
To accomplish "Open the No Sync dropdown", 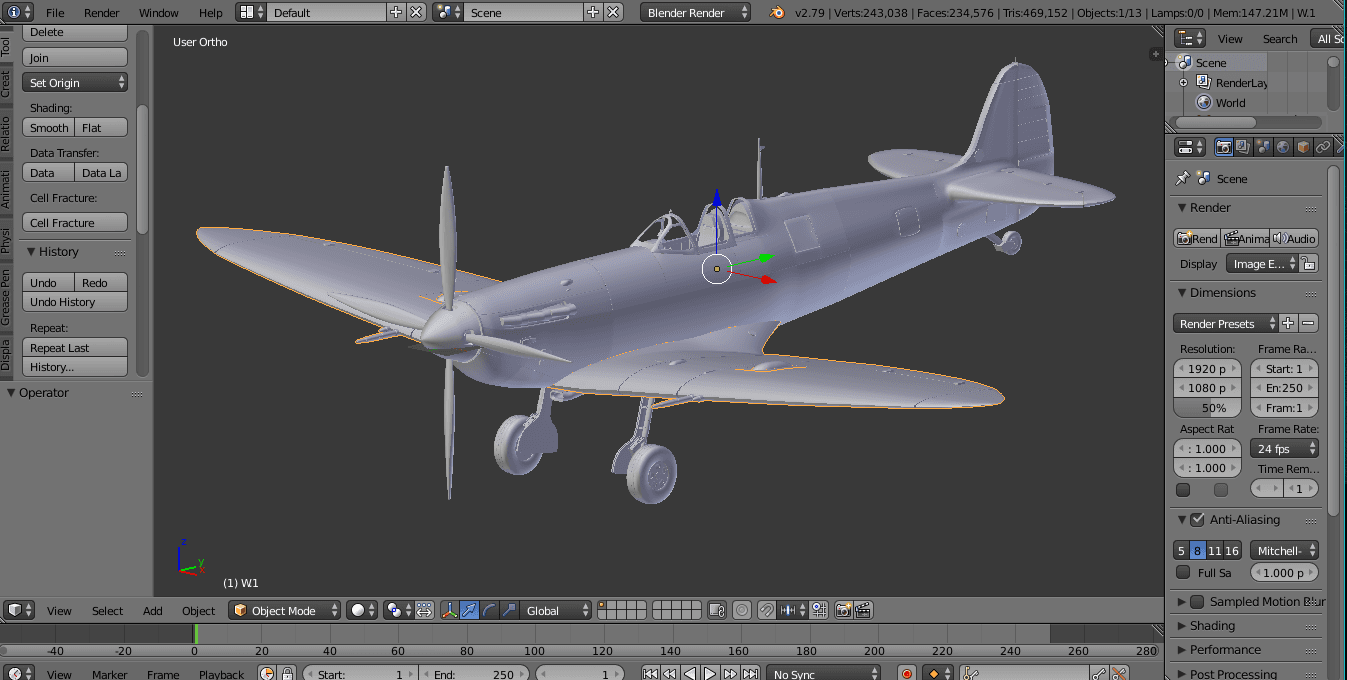I will (x=825, y=674).
